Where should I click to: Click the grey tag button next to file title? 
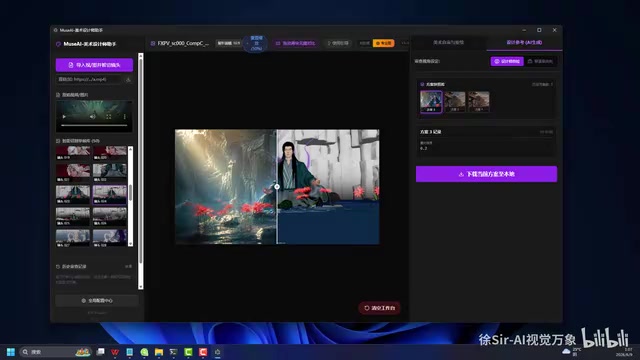(229, 43)
